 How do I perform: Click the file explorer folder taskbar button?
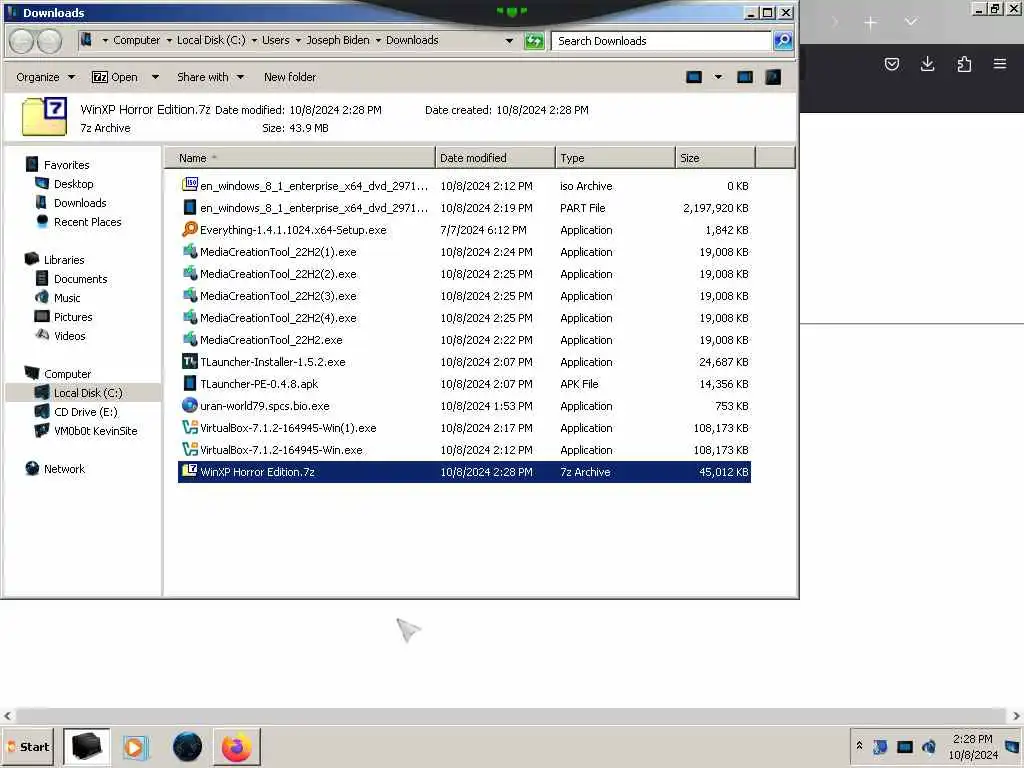tap(86, 746)
